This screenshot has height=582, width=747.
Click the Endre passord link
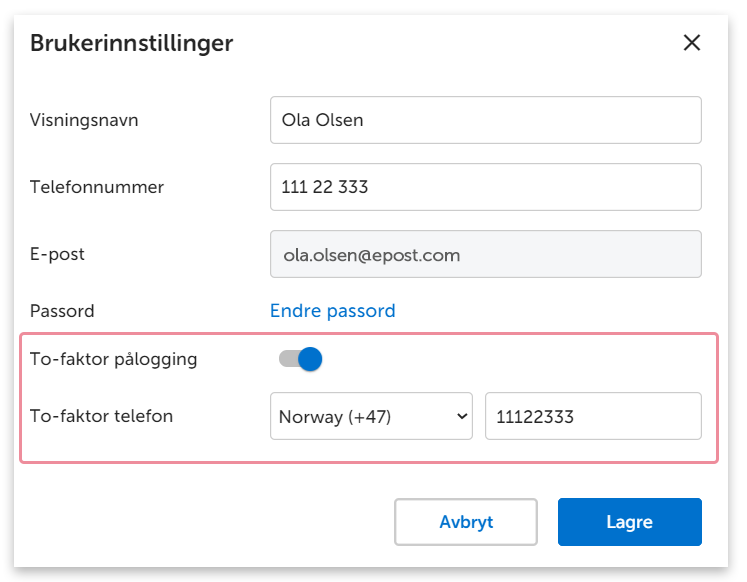tap(333, 311)
